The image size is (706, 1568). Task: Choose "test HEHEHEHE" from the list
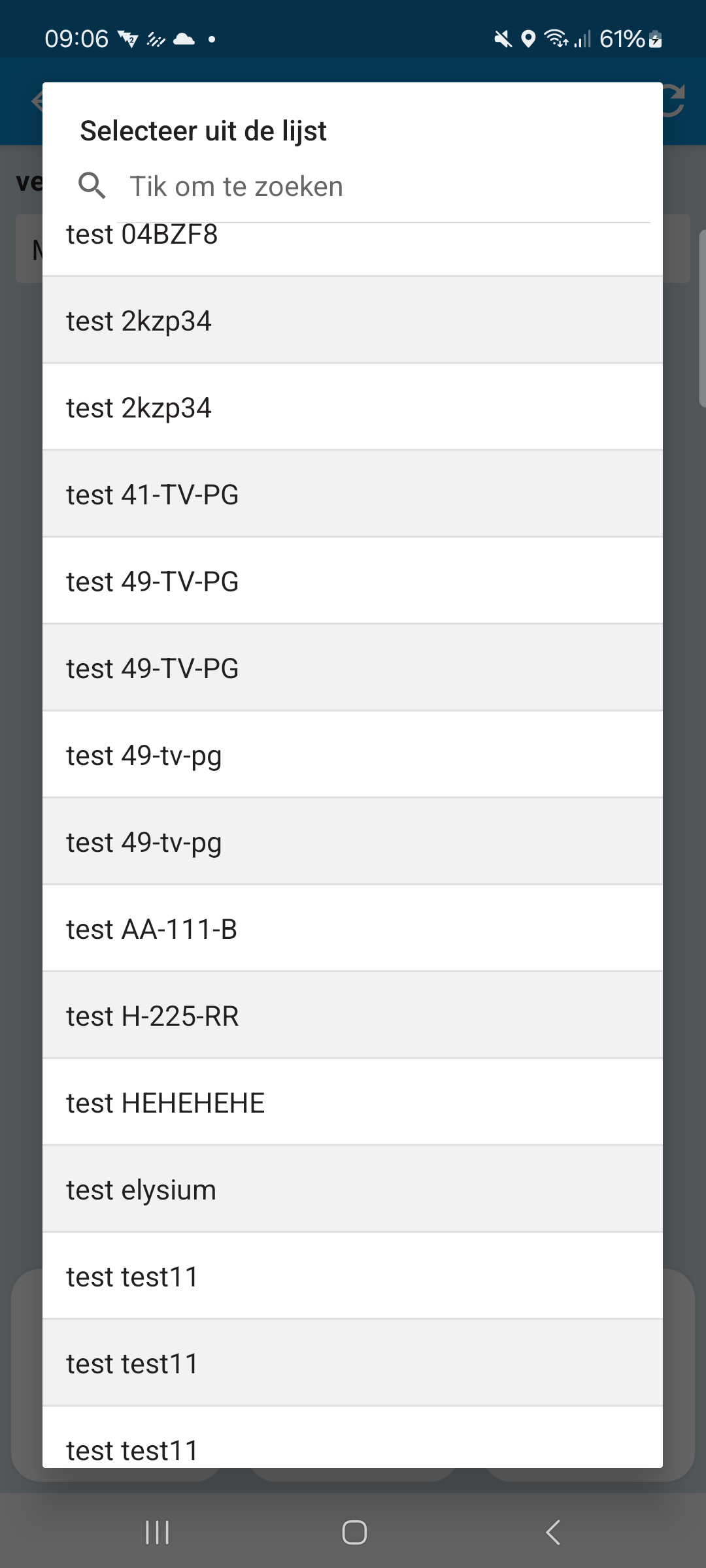(x=353, y=1103)
